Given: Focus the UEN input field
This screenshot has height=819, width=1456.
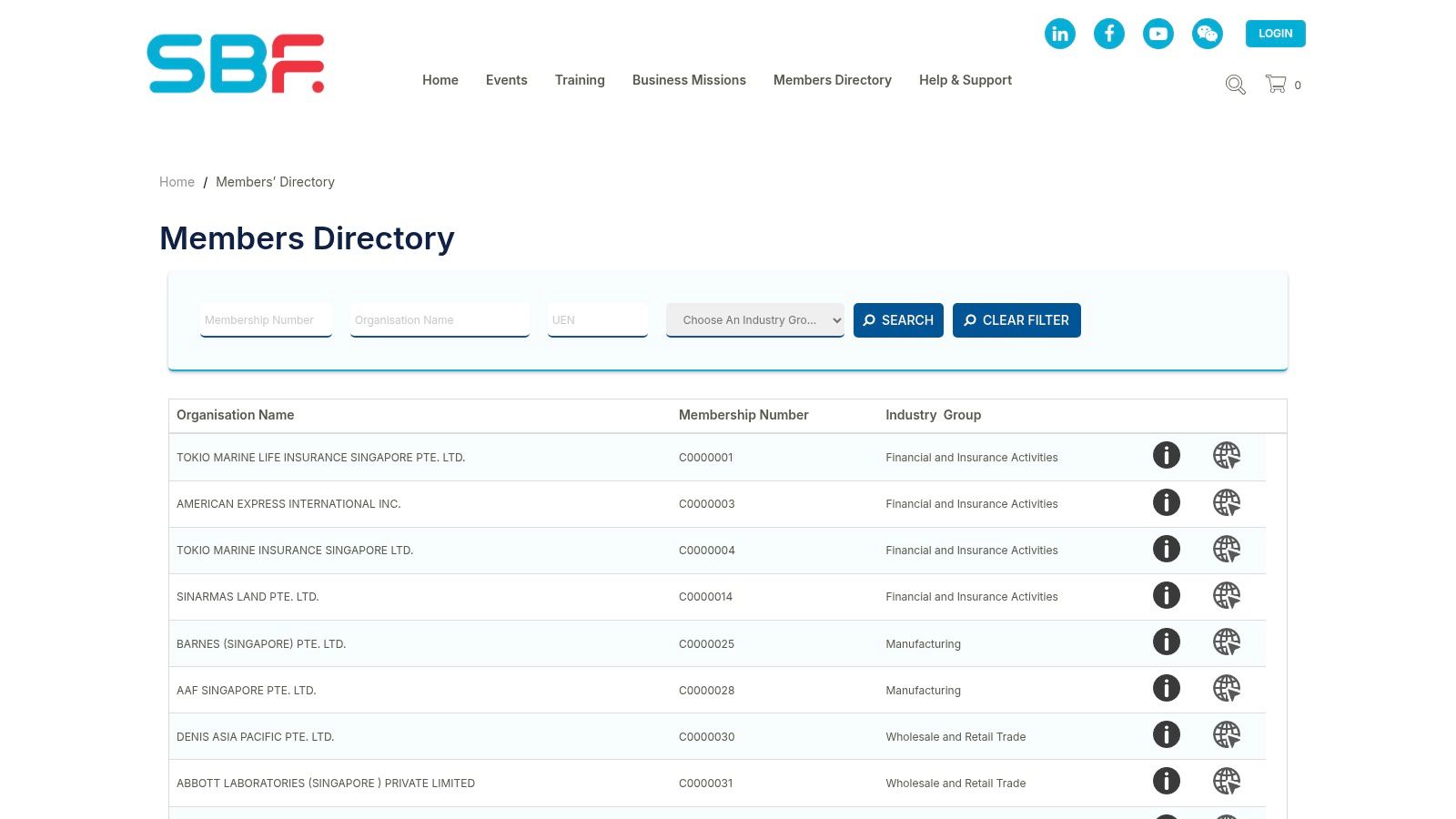Looking at the screenshot, I should [x=598, y=320].
